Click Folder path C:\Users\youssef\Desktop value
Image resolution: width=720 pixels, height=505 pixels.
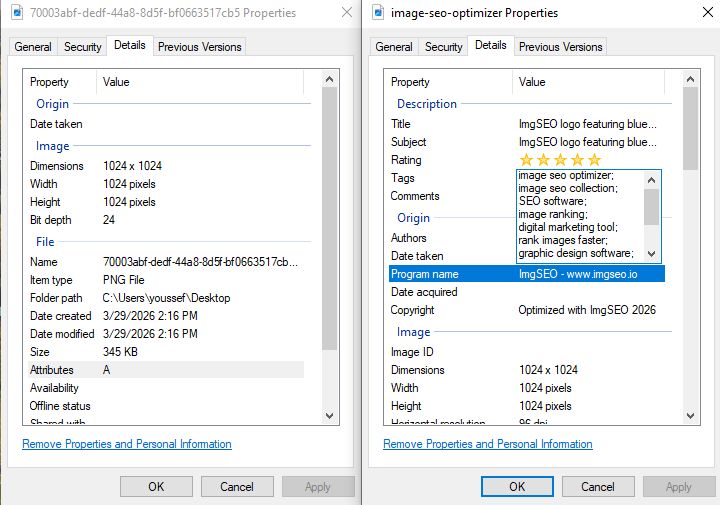(166, 298)
